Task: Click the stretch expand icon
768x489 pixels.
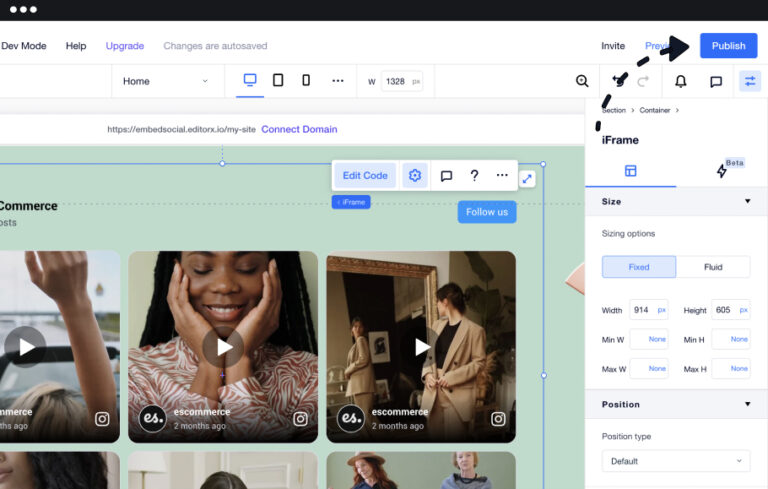Action: pyautogui.click(x=527, y=179)
